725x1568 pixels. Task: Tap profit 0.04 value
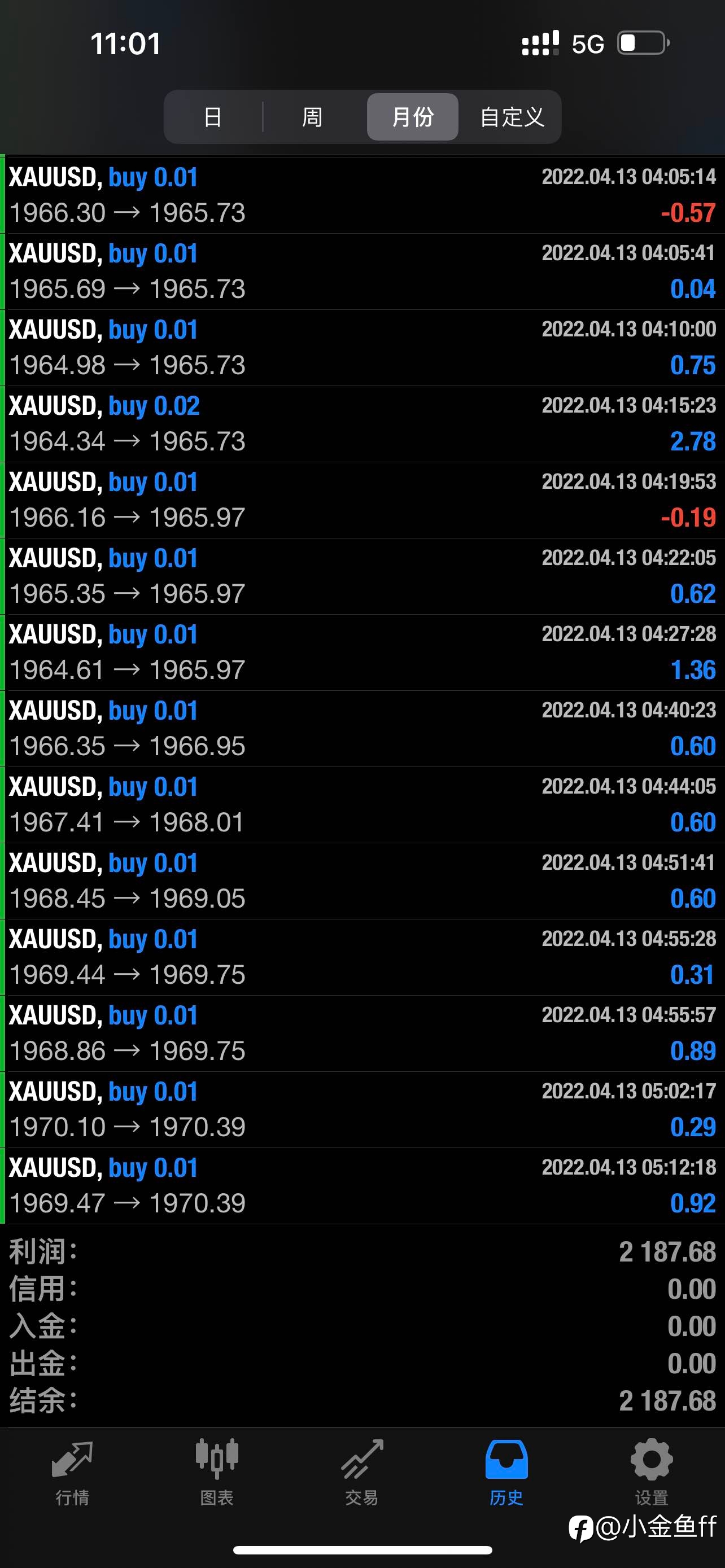(x=693, y=288)
